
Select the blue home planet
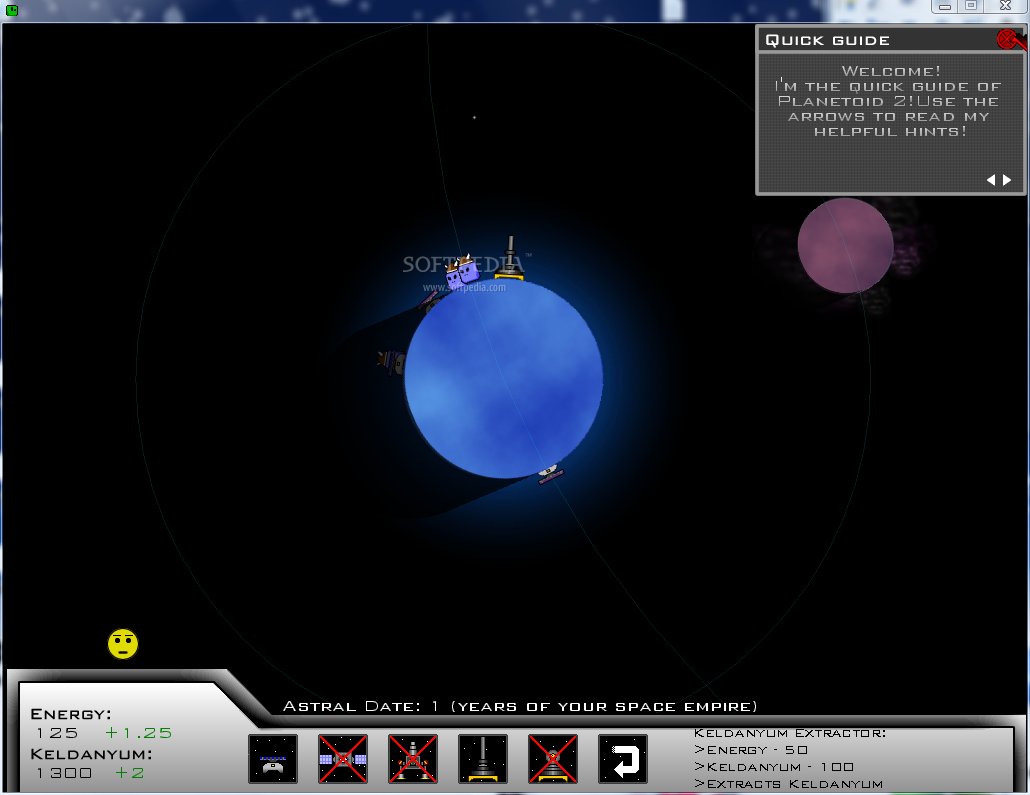pyautogui.click(x=504, y=378)
